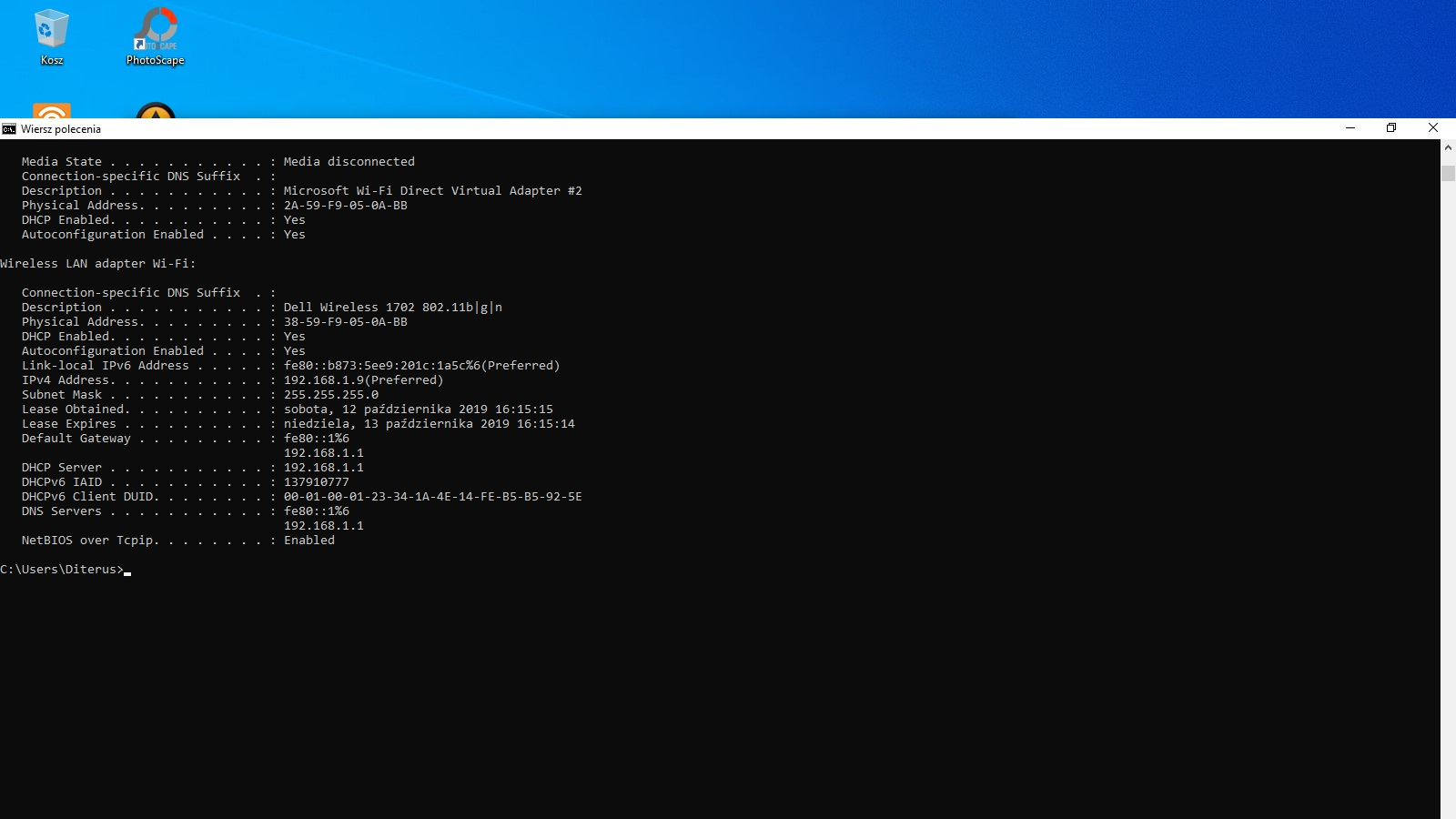Click the Command Prompt system menu icon

pos(9,128)
